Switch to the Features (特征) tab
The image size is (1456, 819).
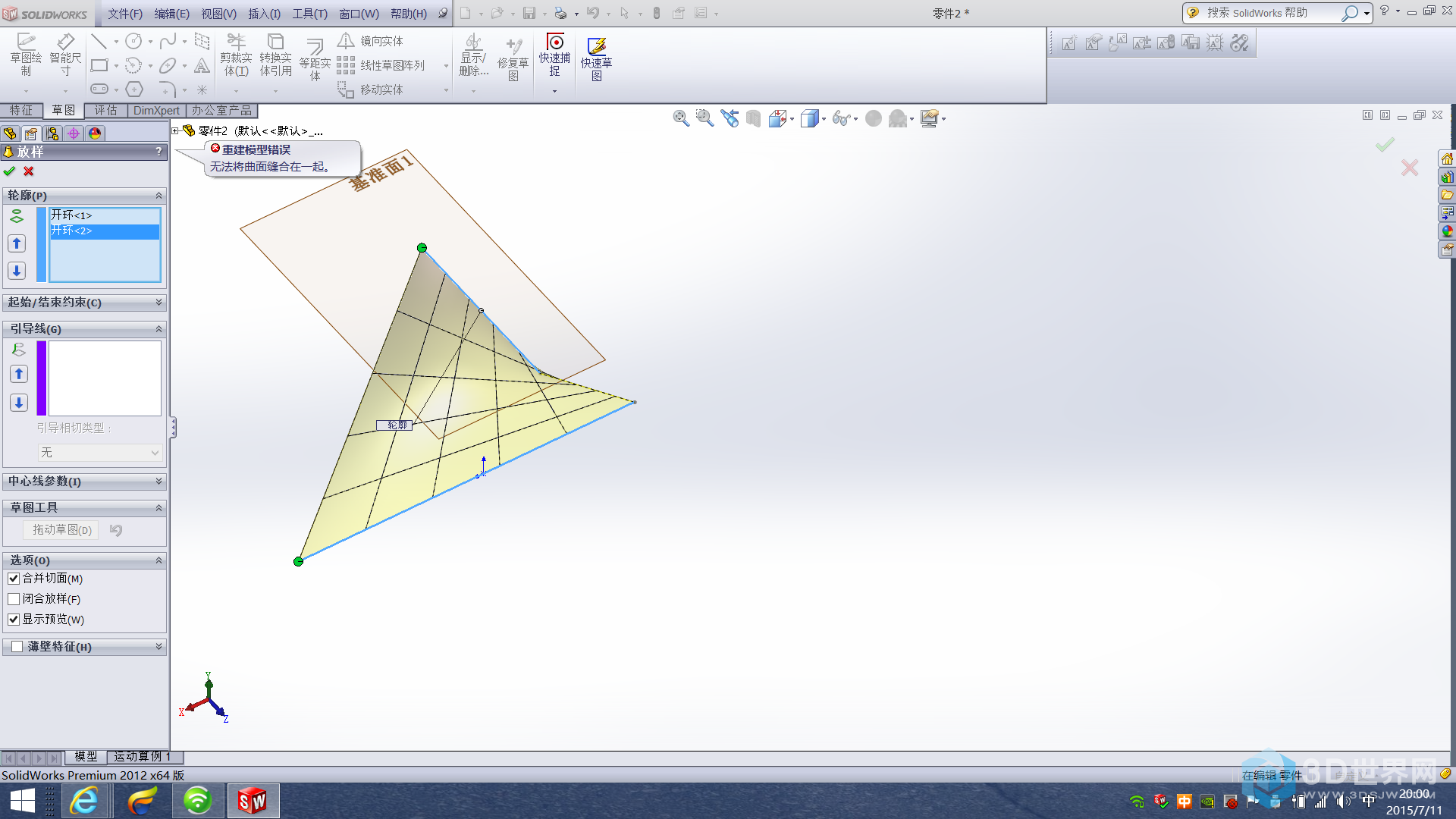click(x=20, y=111)
